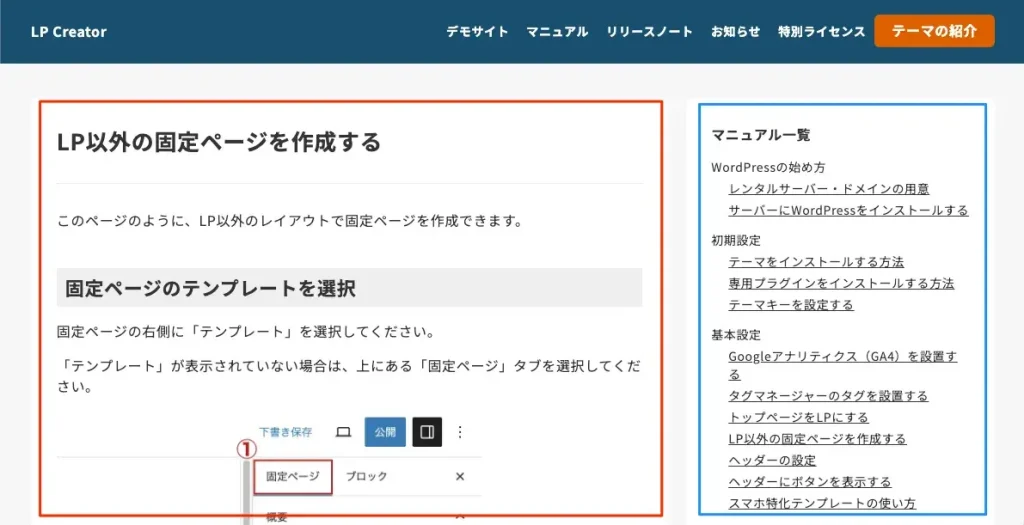Open ヘッダーにボタンを表示する sidebar link

pos(809,482)
